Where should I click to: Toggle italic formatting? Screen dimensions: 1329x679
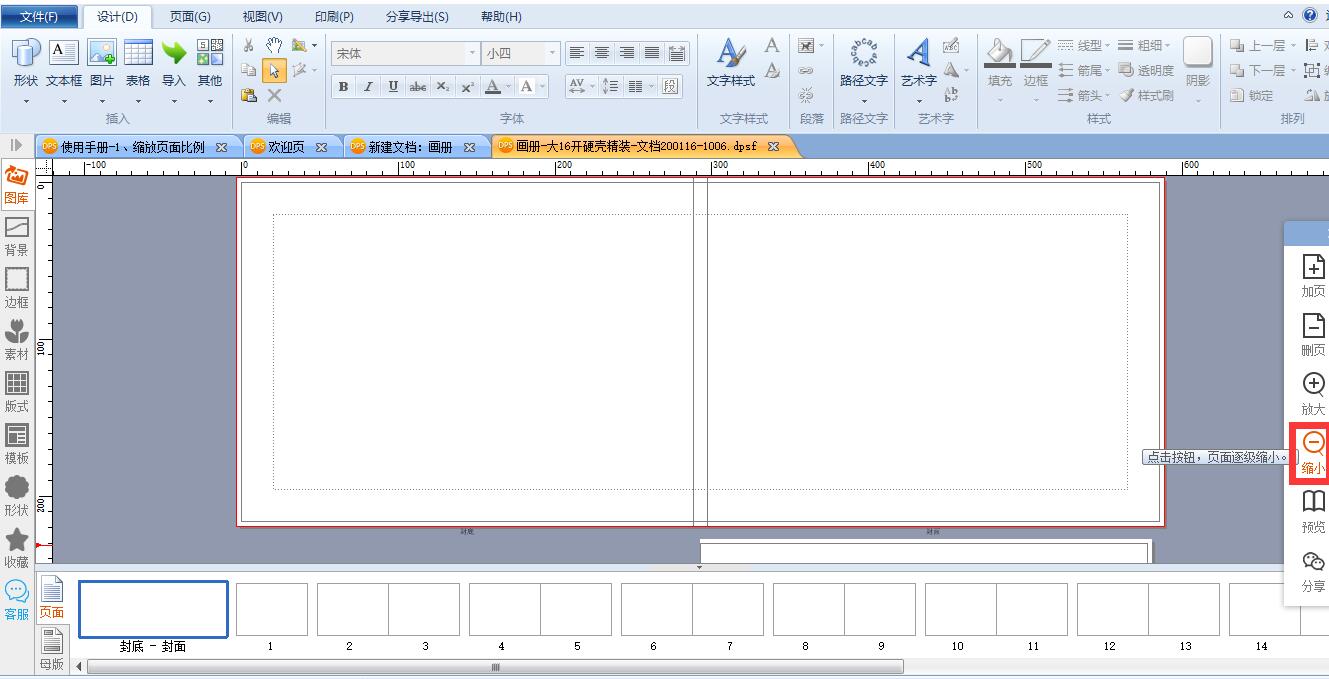tap(368, 87)
